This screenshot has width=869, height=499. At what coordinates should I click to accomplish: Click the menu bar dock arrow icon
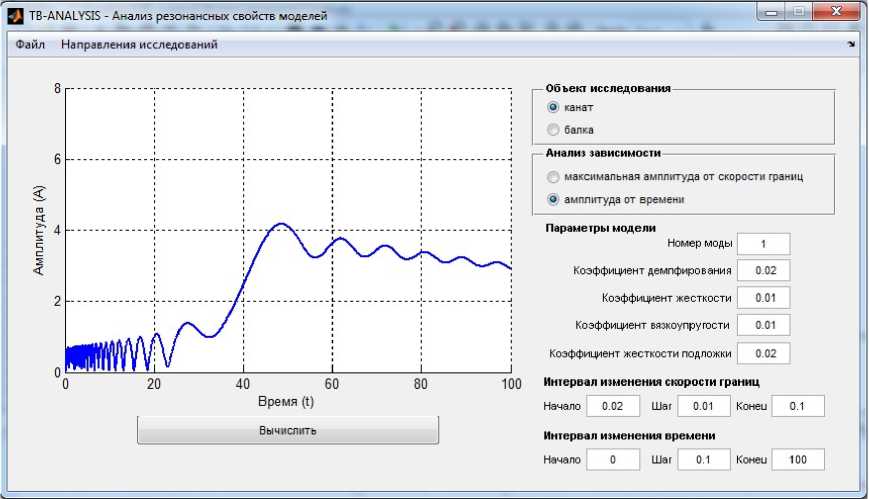click(x=851, y=44)
